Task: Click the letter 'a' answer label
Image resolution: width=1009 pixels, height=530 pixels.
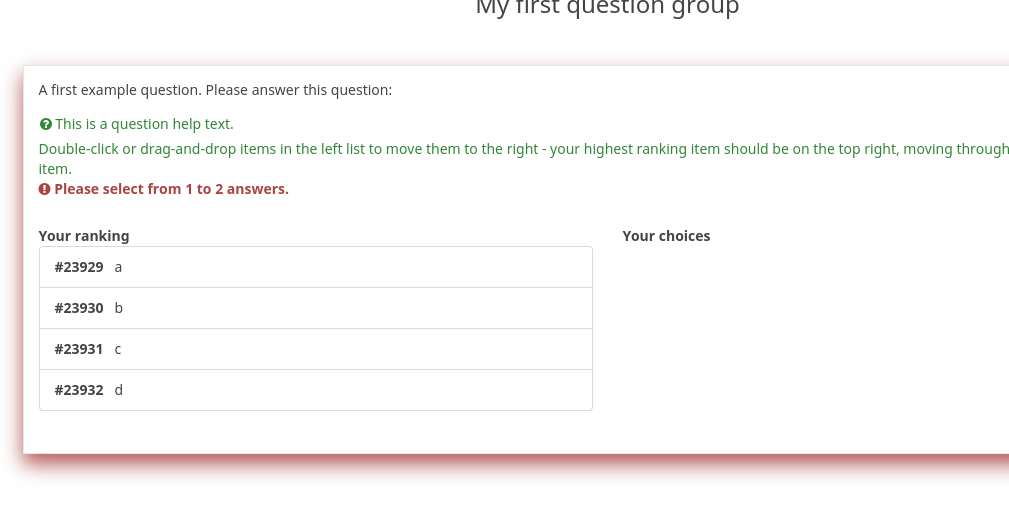Action: pos(118,267)
